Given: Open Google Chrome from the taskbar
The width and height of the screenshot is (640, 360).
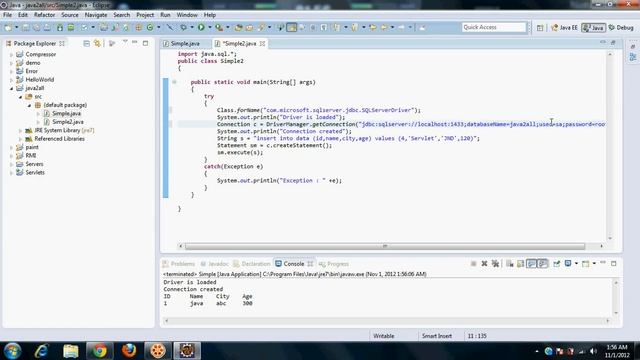Looking at the screenshot, I should pyautogui.click(x=99, y=351).
